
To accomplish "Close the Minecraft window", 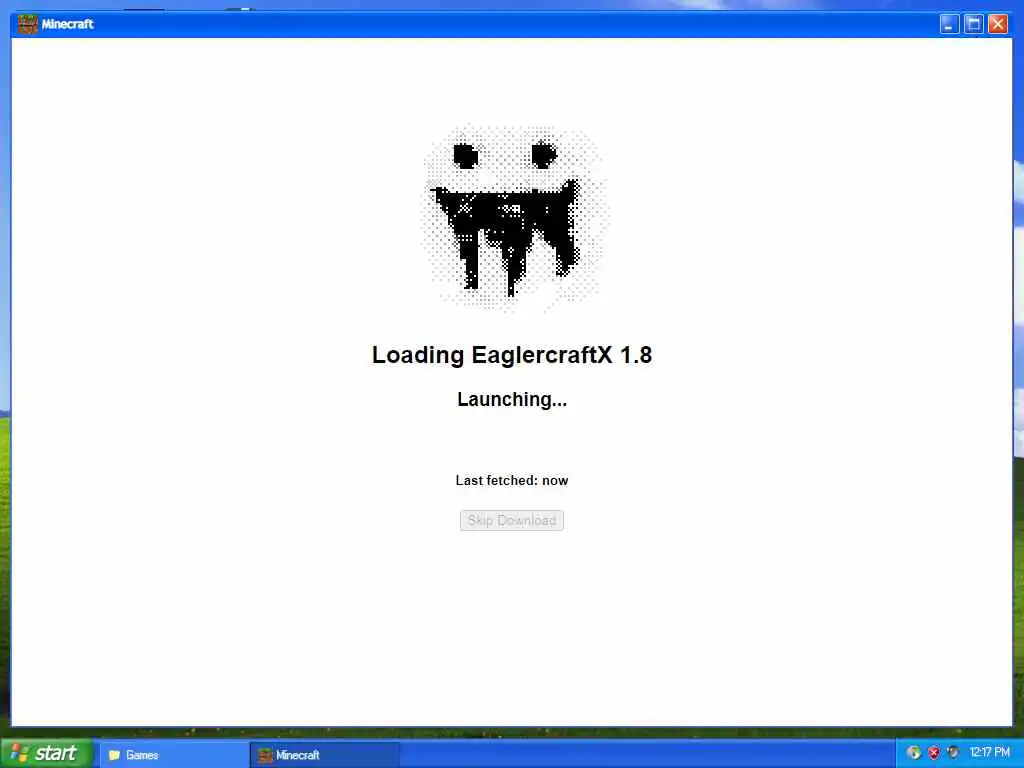I will click(x=998, y=24).
